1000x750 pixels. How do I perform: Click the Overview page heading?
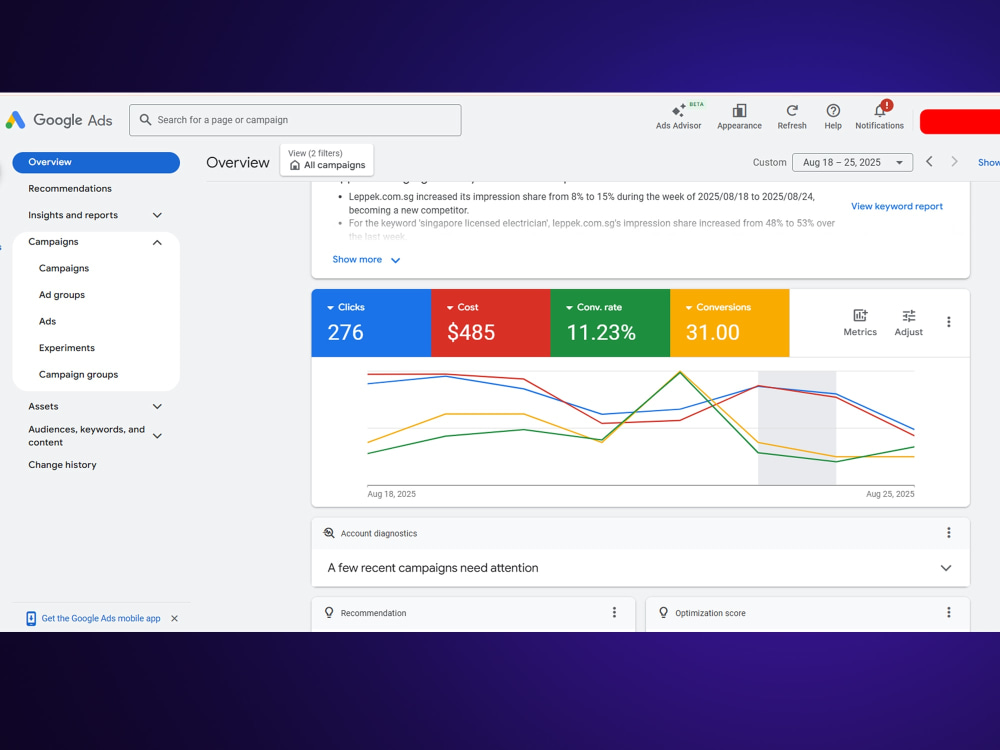[238, 163]
